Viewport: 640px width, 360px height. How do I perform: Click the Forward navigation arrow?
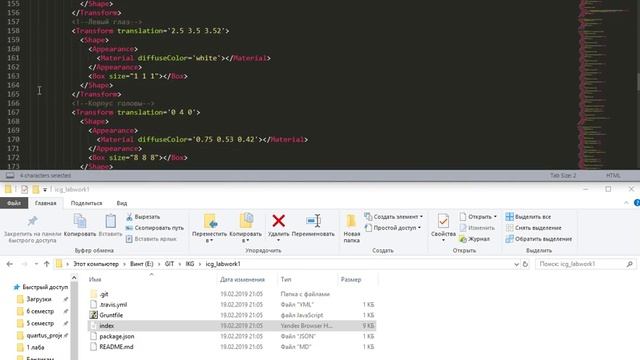[x=24, y=264]
